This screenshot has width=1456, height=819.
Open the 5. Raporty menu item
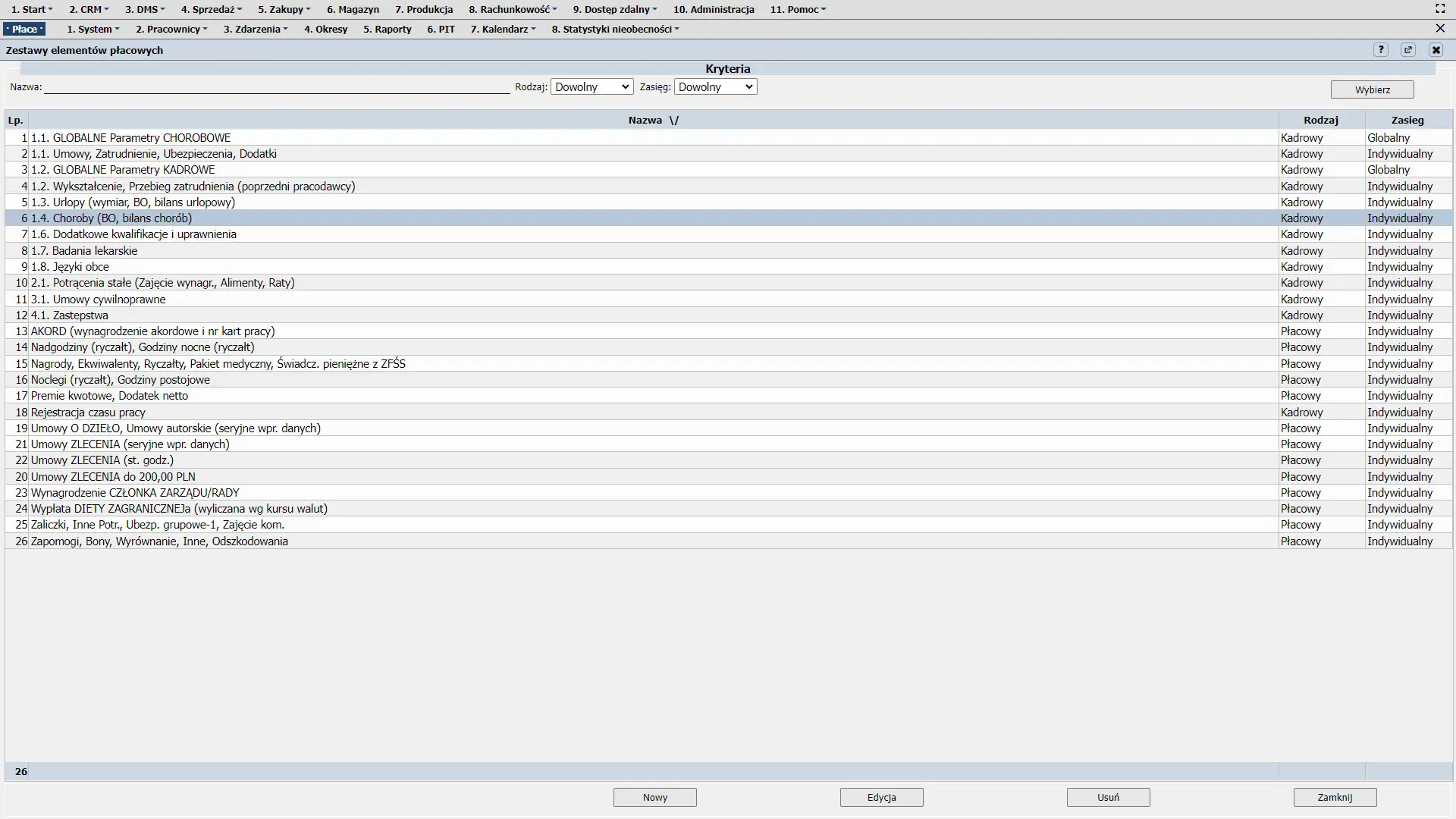pos(387,30)
